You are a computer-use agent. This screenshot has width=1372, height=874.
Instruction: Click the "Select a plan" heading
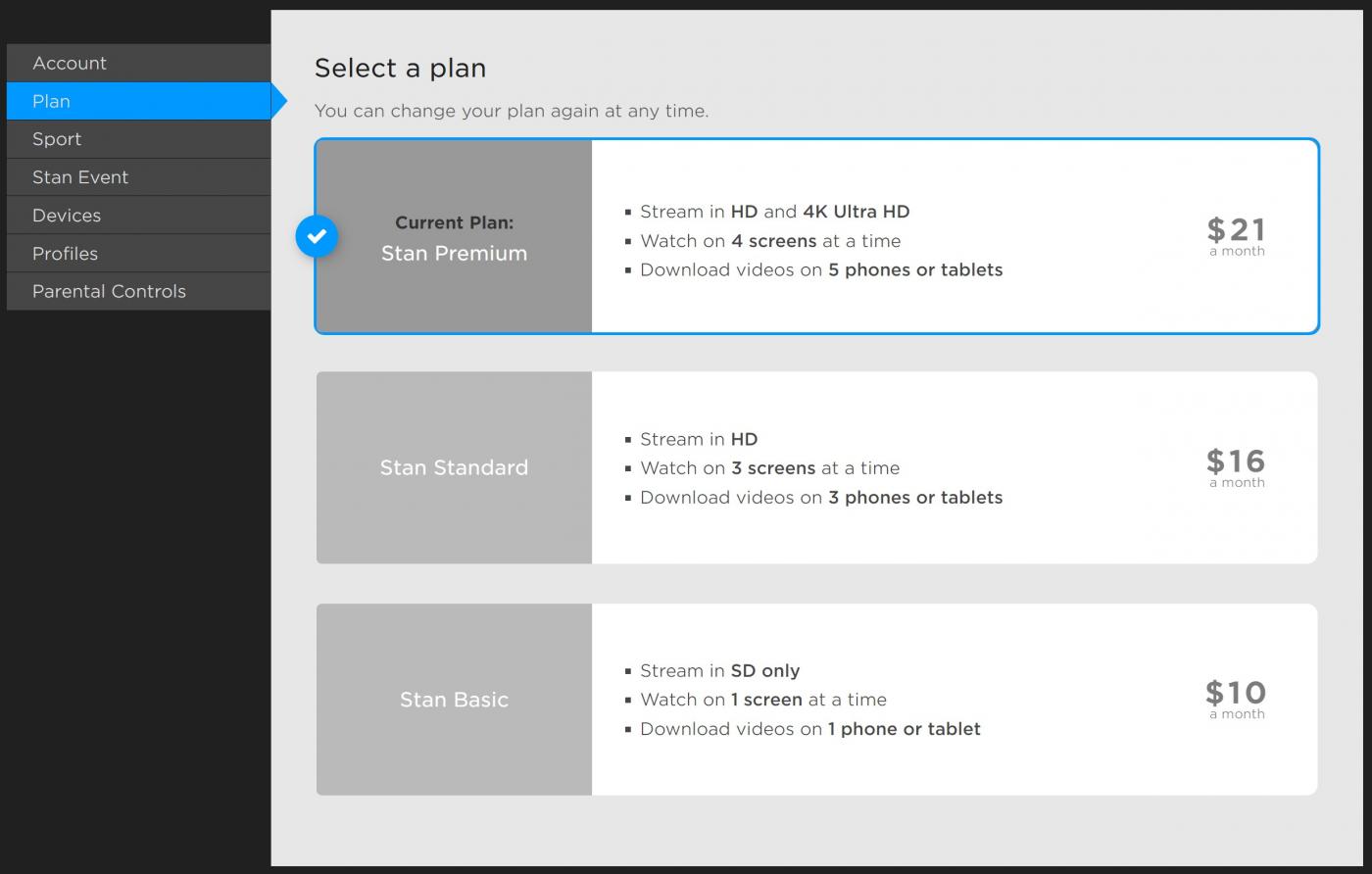tap(400, 69)
